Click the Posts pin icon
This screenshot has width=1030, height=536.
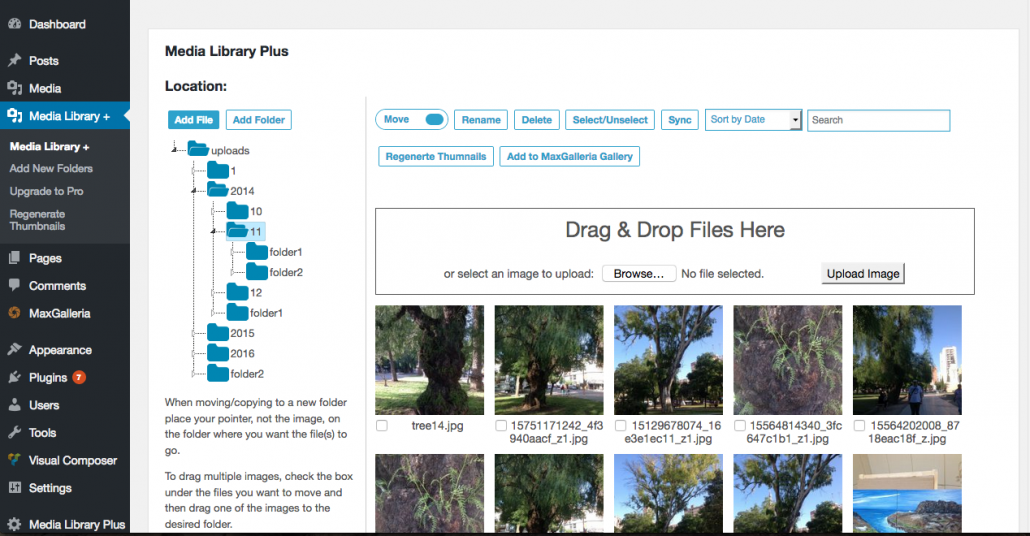click(x=14, y=60)
